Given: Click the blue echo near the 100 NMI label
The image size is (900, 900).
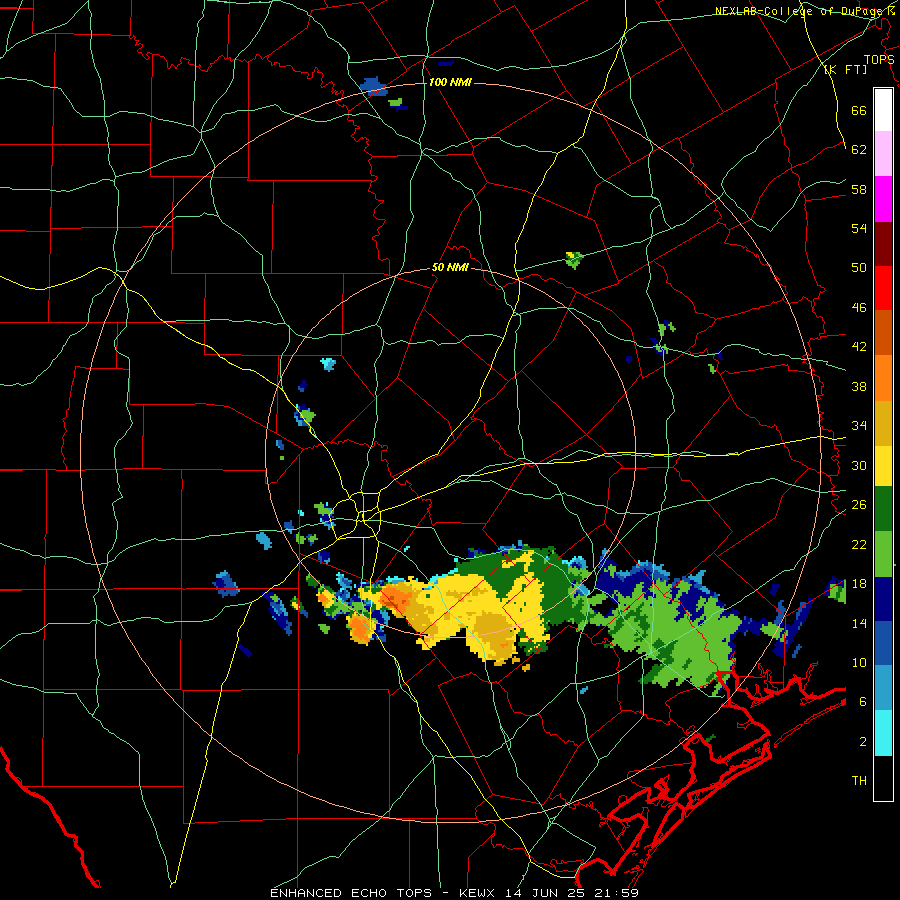Looking at the screenshot, I should pyautogui.click(x=374, y=86).
